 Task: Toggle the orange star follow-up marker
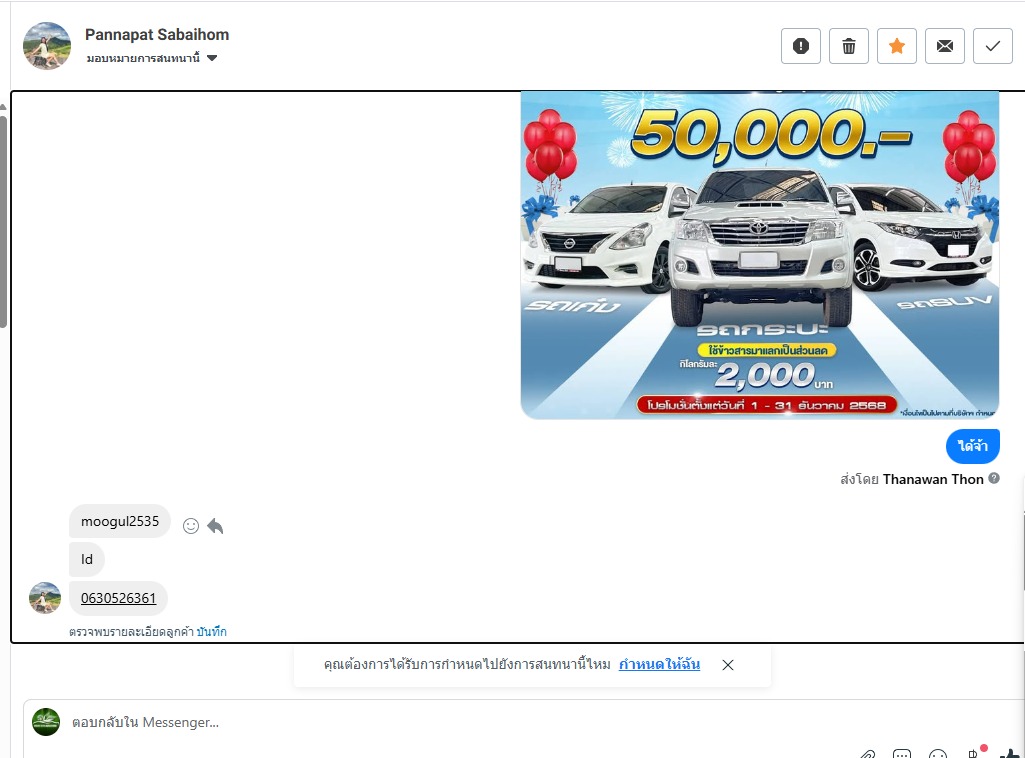(897, 46)
